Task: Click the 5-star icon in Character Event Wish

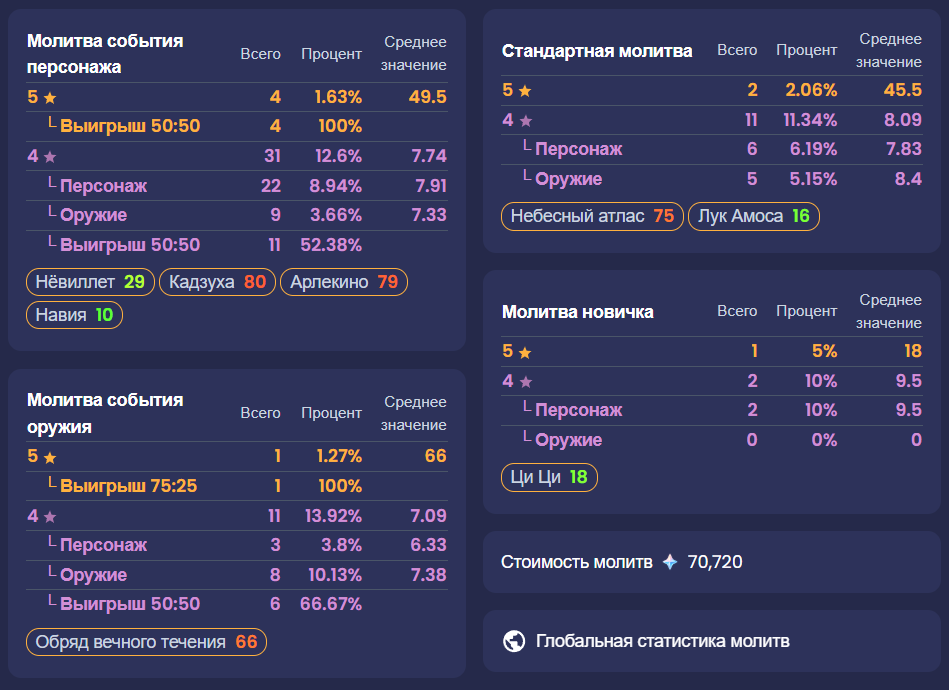Action: [x=50, y=97]
